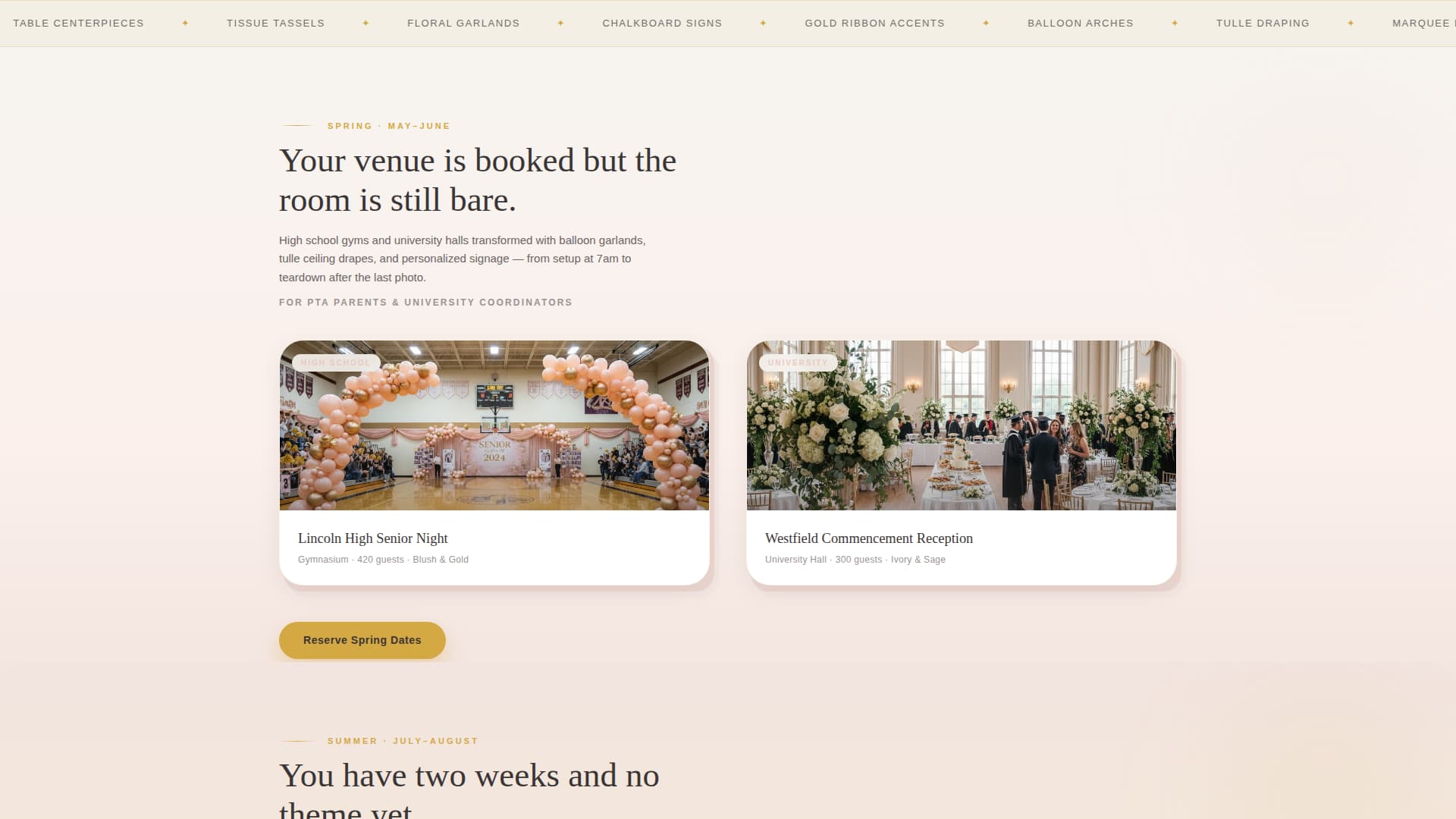Select Floral Garlands in the ticker bar
Screen dimensions: 1456x819
tap(463, 24)
